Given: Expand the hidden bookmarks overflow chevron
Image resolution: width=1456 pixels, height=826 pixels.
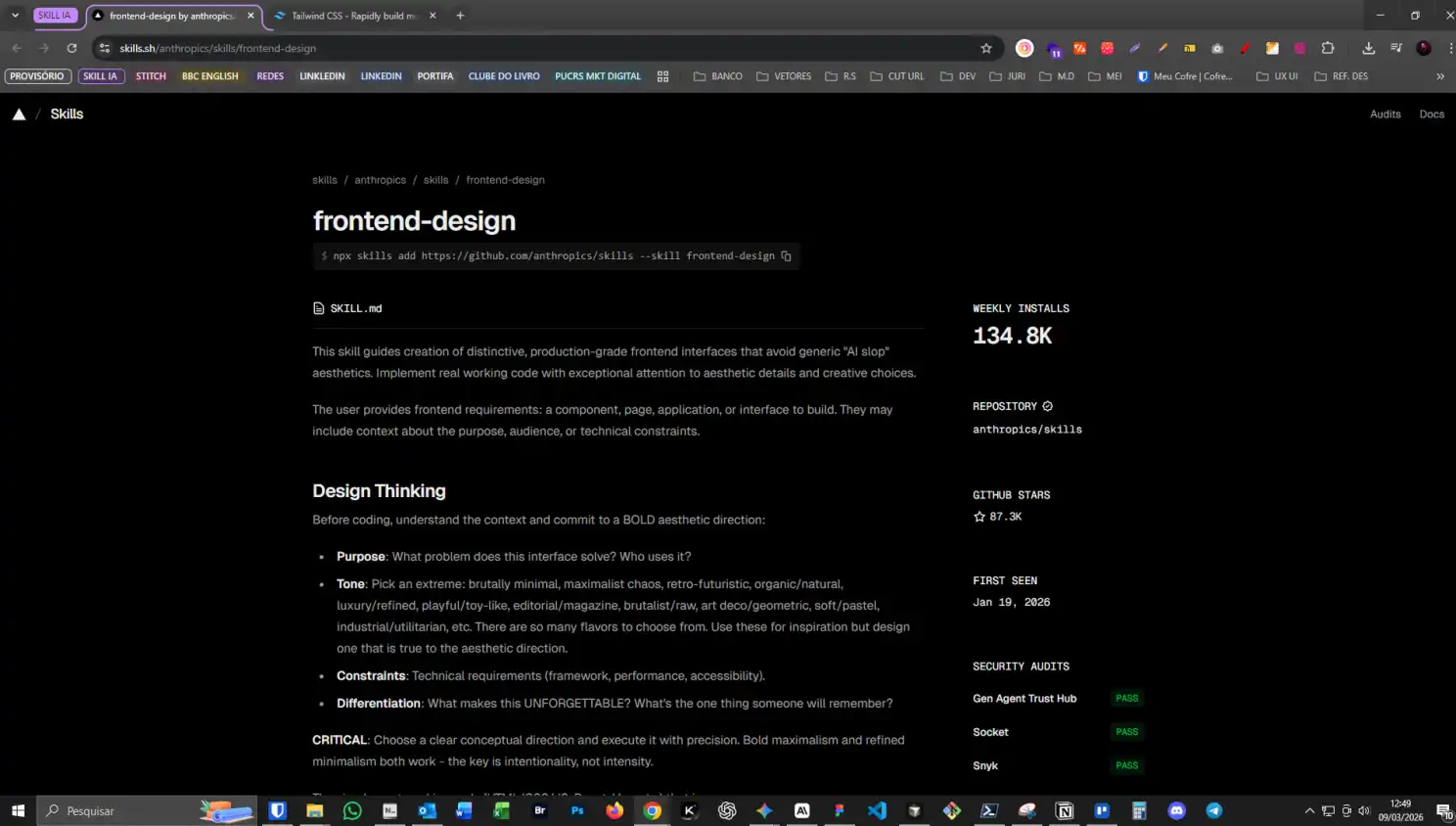Looking at the screenshot, I should (1440, 76).
